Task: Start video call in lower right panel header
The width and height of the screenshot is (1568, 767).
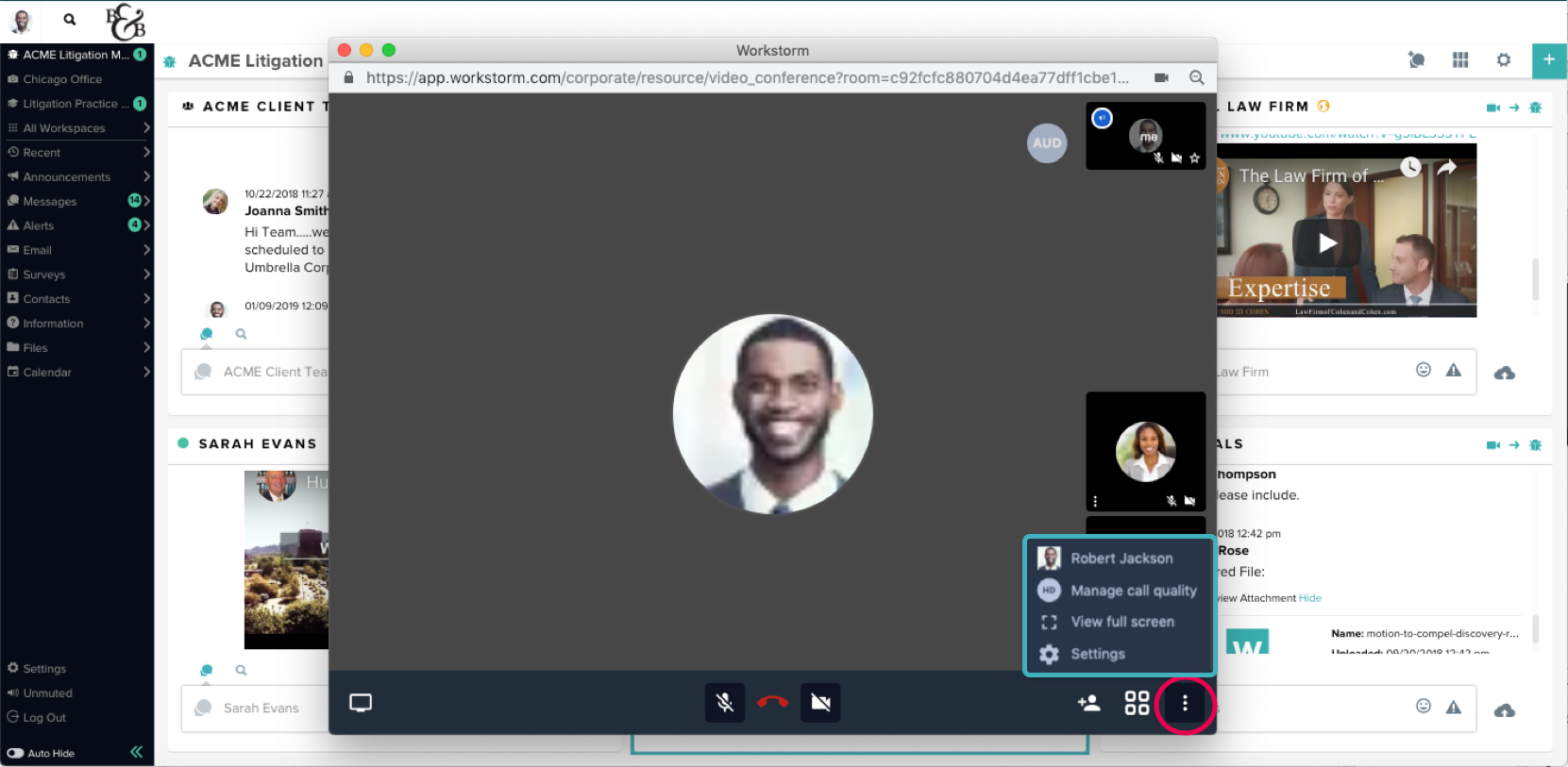Action: 1493,444
